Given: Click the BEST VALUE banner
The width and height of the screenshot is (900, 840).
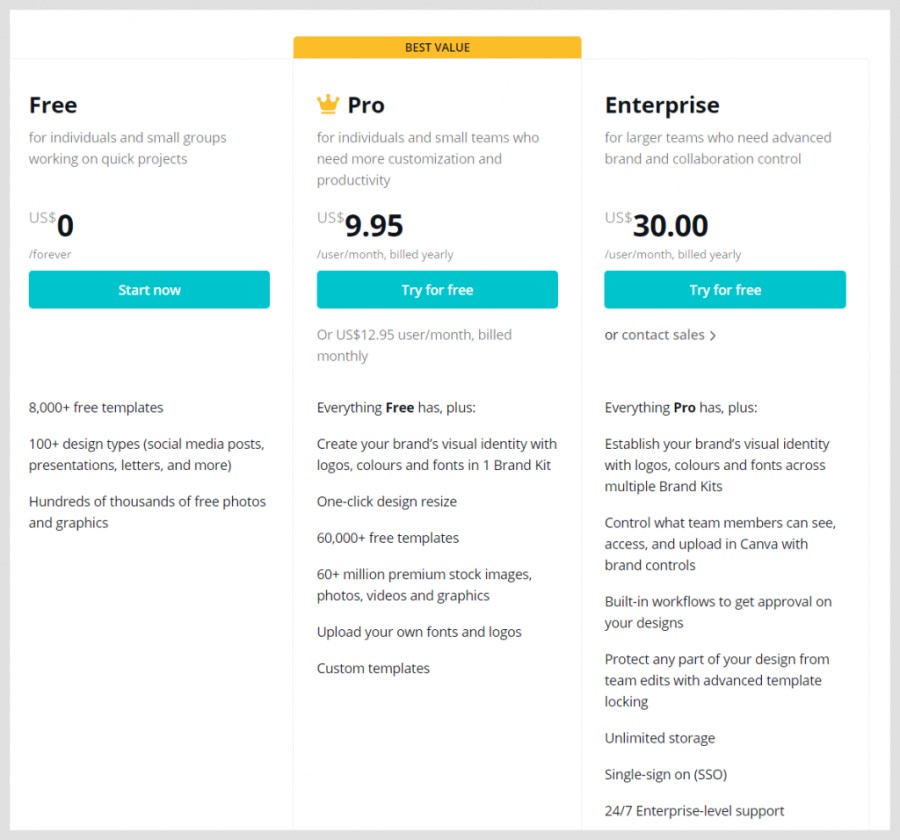Looking at the screenshot, I should click(x=437, y=47).
